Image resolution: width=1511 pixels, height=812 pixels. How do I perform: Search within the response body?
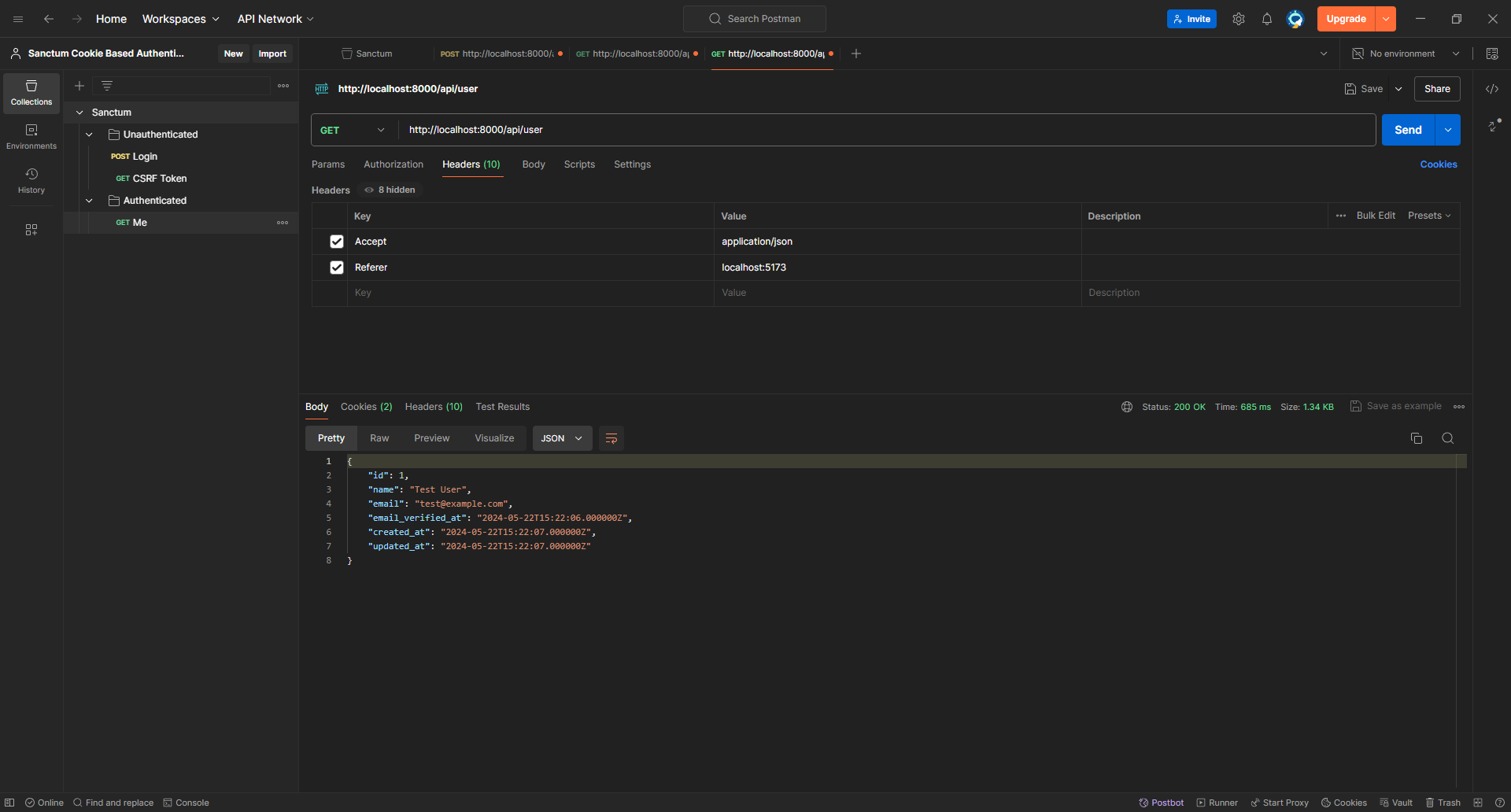[1447, 438]
